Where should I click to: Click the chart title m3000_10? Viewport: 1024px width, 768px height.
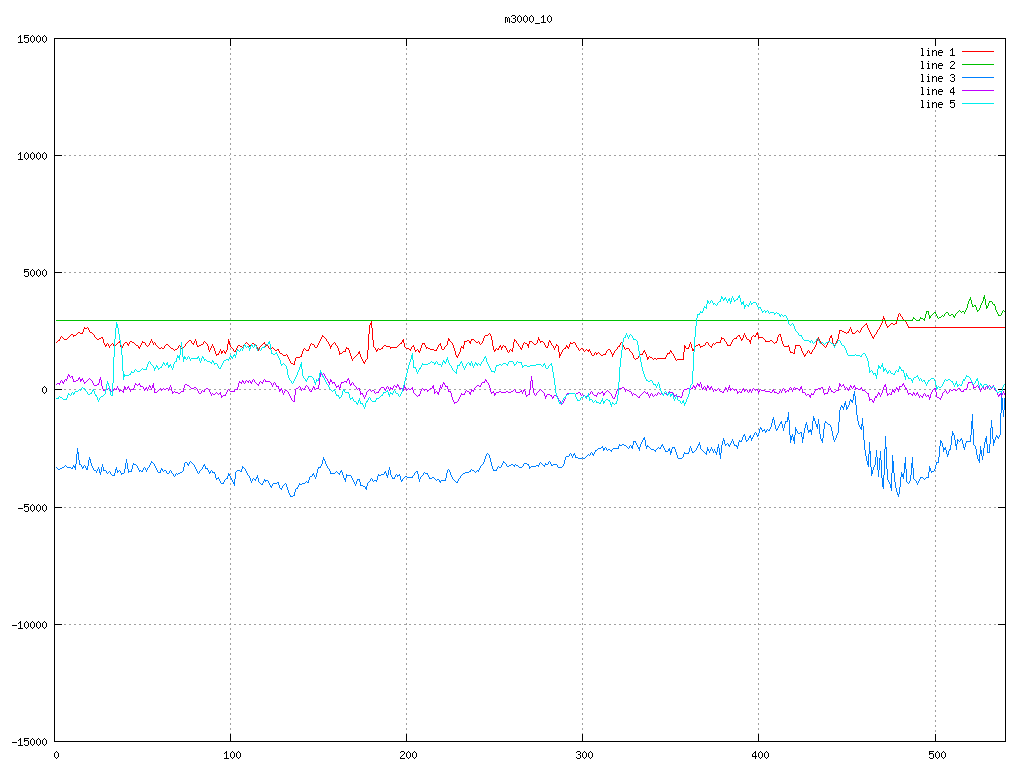pyautogui.click(x=528, y=19)
